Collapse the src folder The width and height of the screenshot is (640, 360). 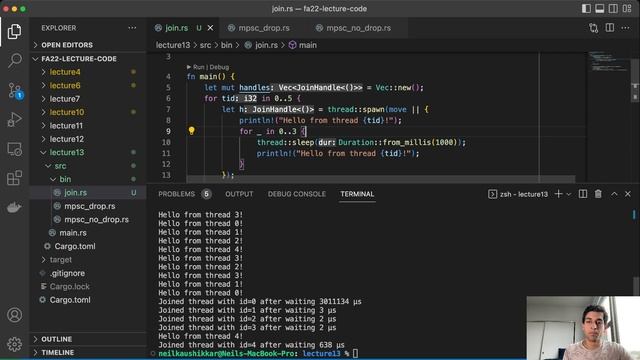(88, 166)
